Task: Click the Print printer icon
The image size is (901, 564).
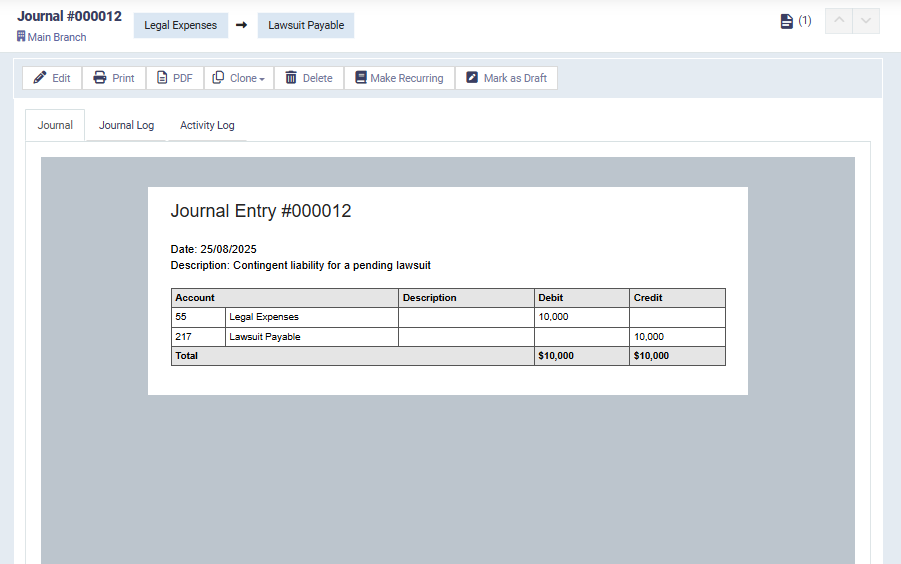Action: 100,78
